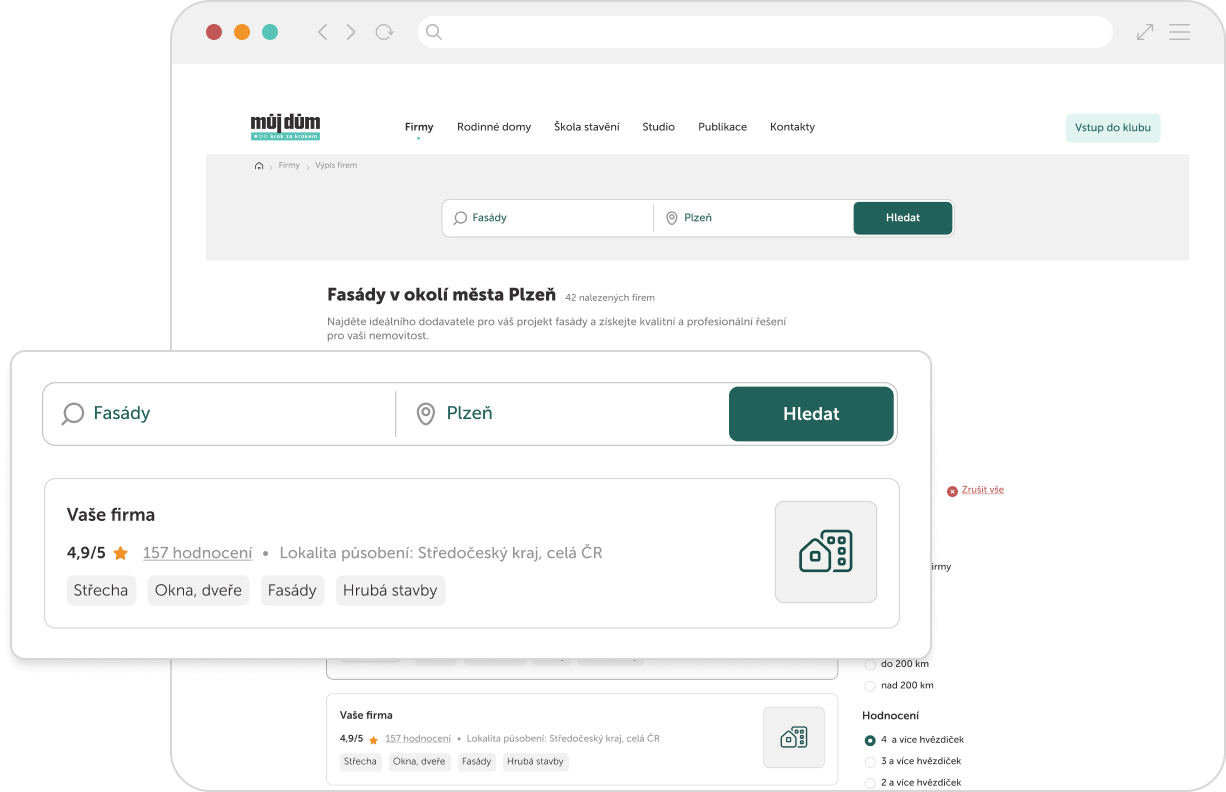The height and width of the screenshot is (792, 1226).
Task: Click the browser address bar
Action: pyautogui.click(x=765, y=32)
